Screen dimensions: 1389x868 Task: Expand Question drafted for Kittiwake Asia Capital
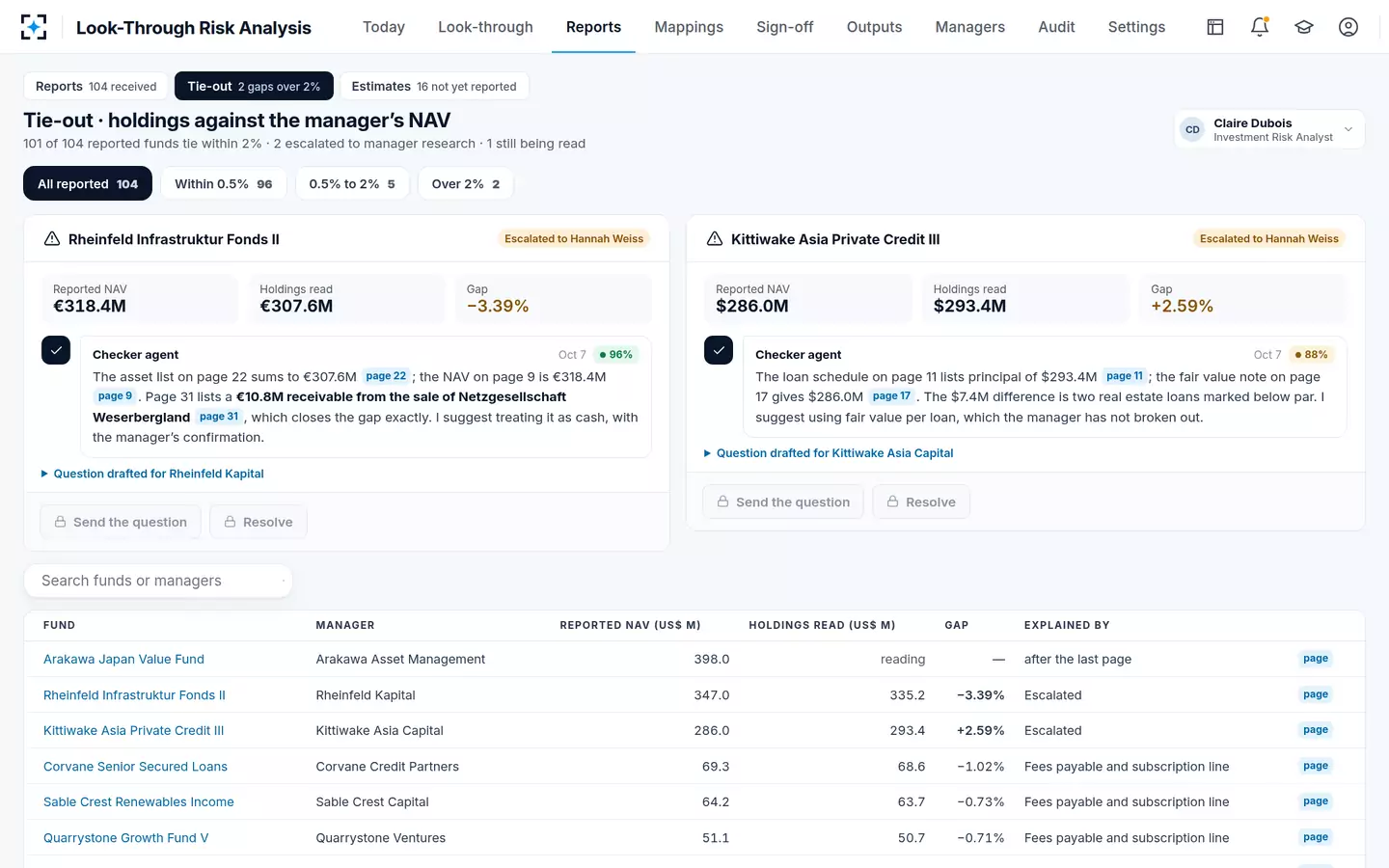tap(829, 453)
